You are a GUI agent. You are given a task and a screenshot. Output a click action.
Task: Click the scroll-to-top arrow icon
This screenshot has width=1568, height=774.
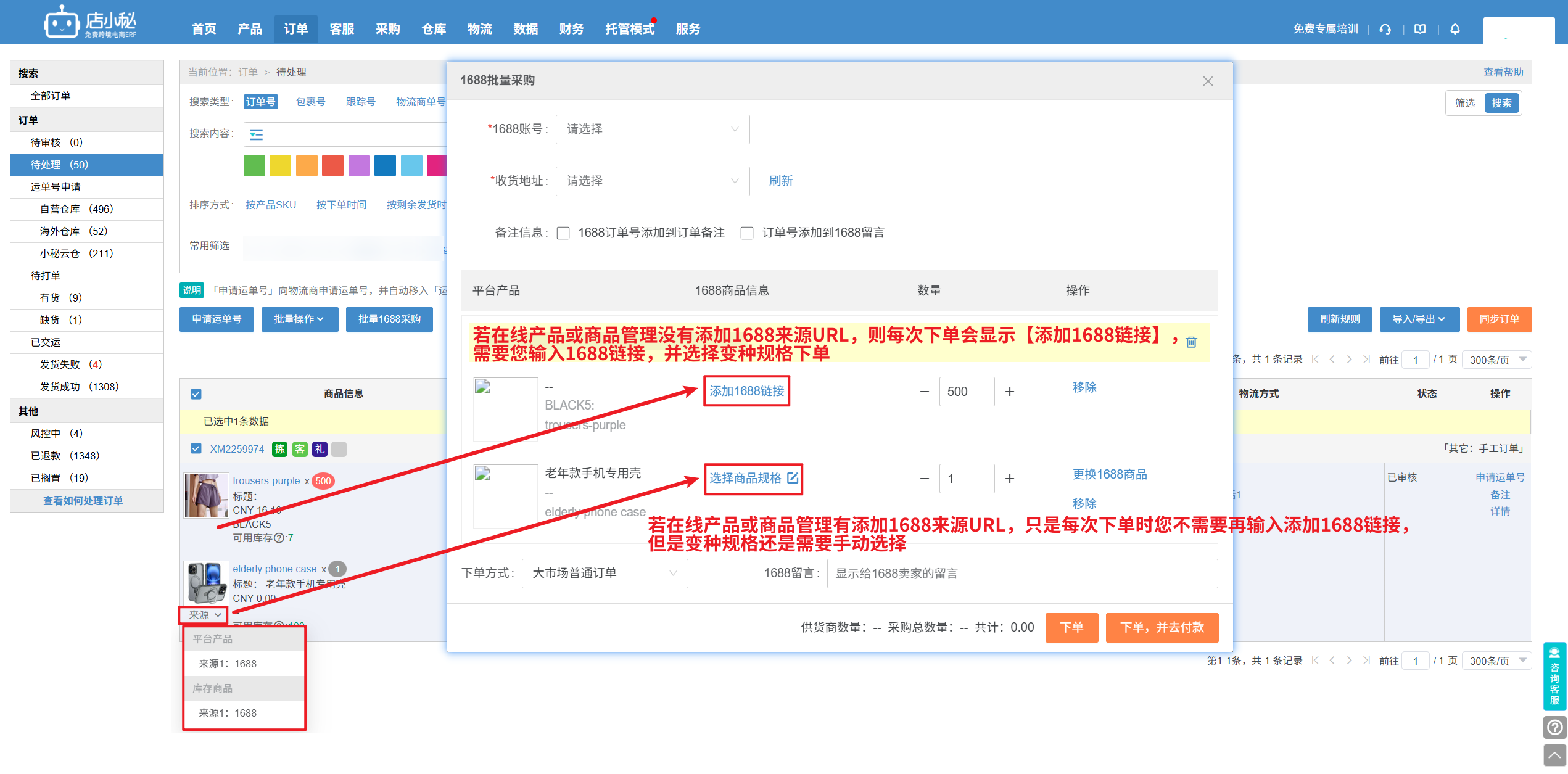[x=1554, y=755]
